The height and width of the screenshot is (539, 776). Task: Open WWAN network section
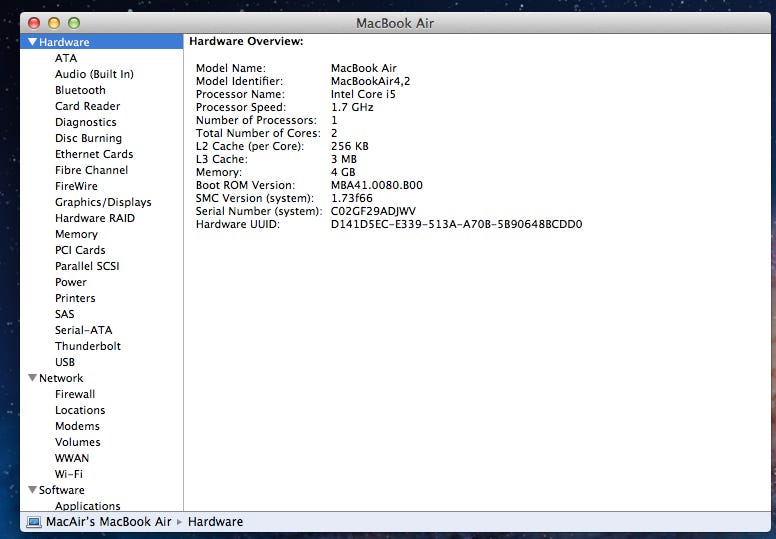[x=72, y=458]
